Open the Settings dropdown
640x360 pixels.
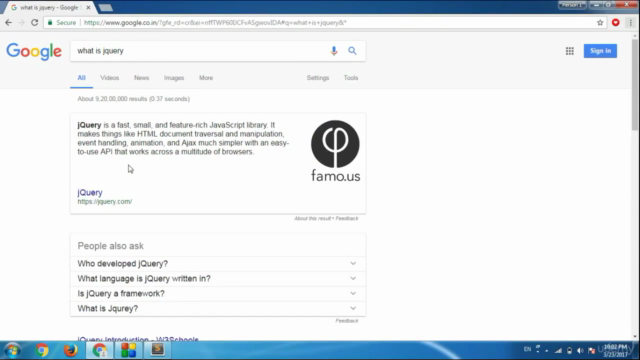pos(318,78)
